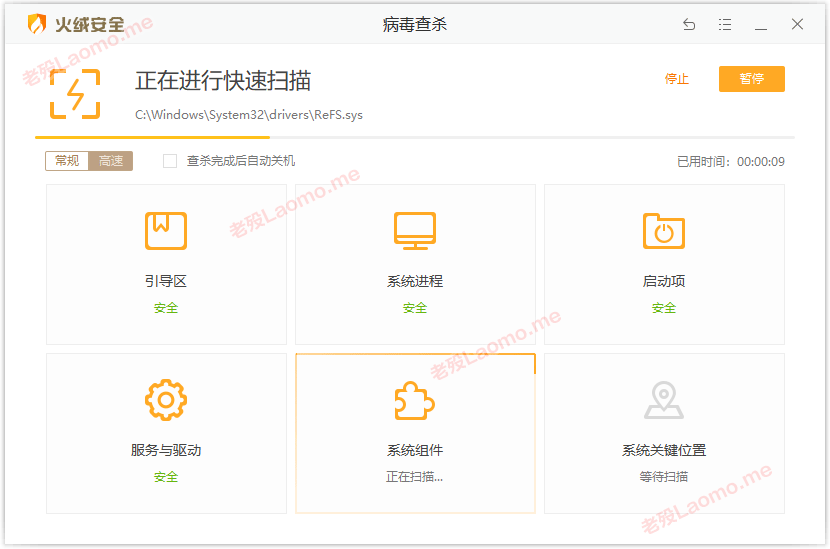This screenshot has width=830, height=549.
Task: Switch scan speed to 常规 mode
Action: click(x=67, y=161)
